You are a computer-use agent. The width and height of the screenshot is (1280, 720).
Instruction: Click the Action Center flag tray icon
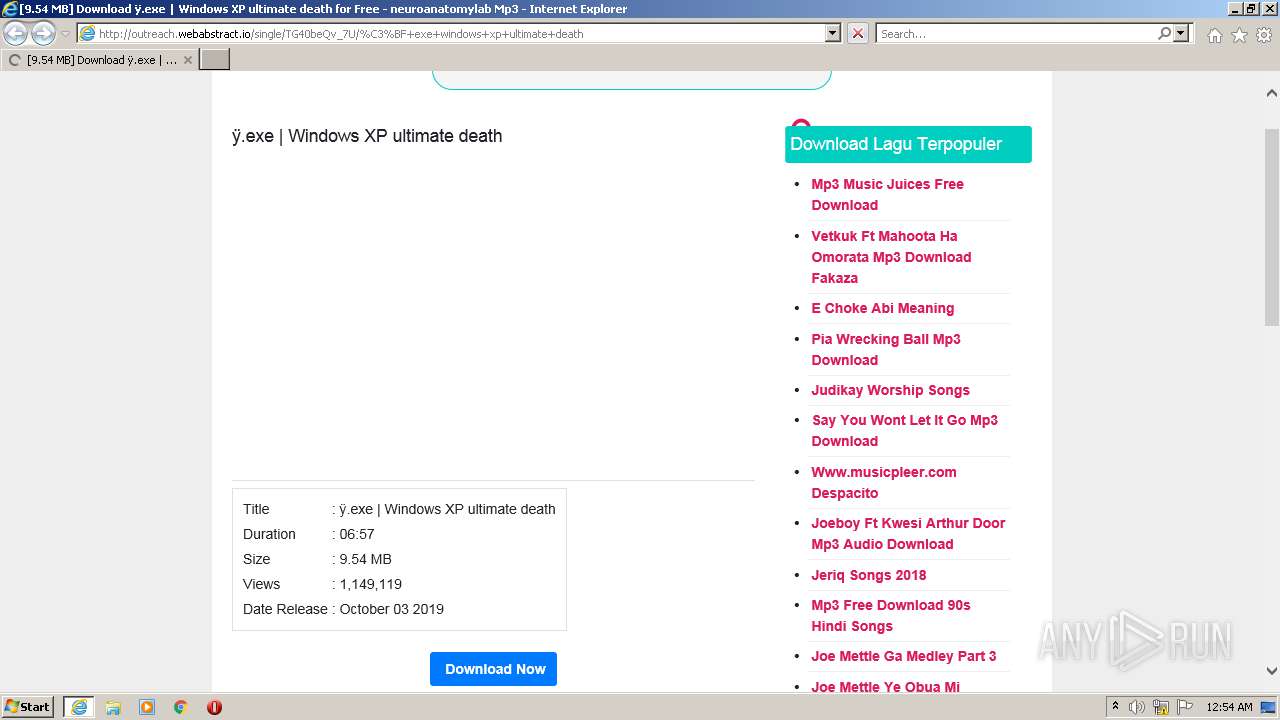tap(1185, 707)
